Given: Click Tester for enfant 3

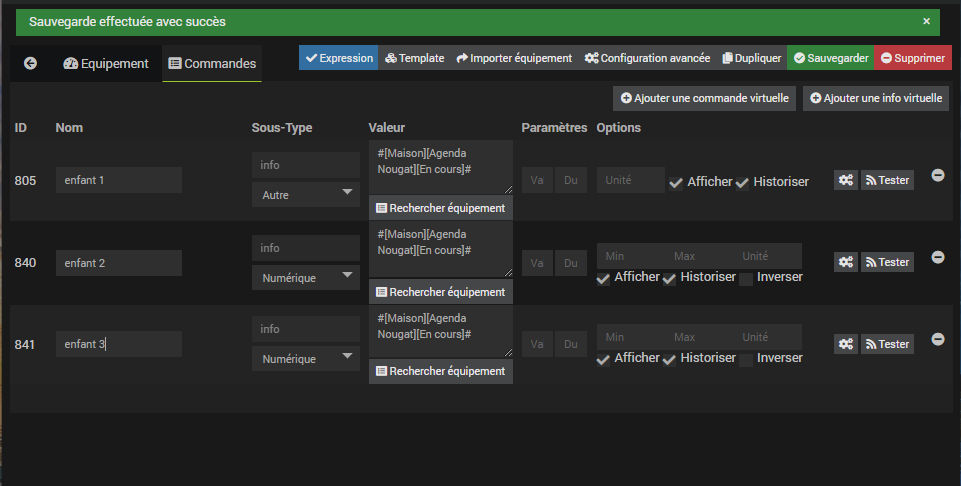Looking at the screenshot, I should 887,344.
